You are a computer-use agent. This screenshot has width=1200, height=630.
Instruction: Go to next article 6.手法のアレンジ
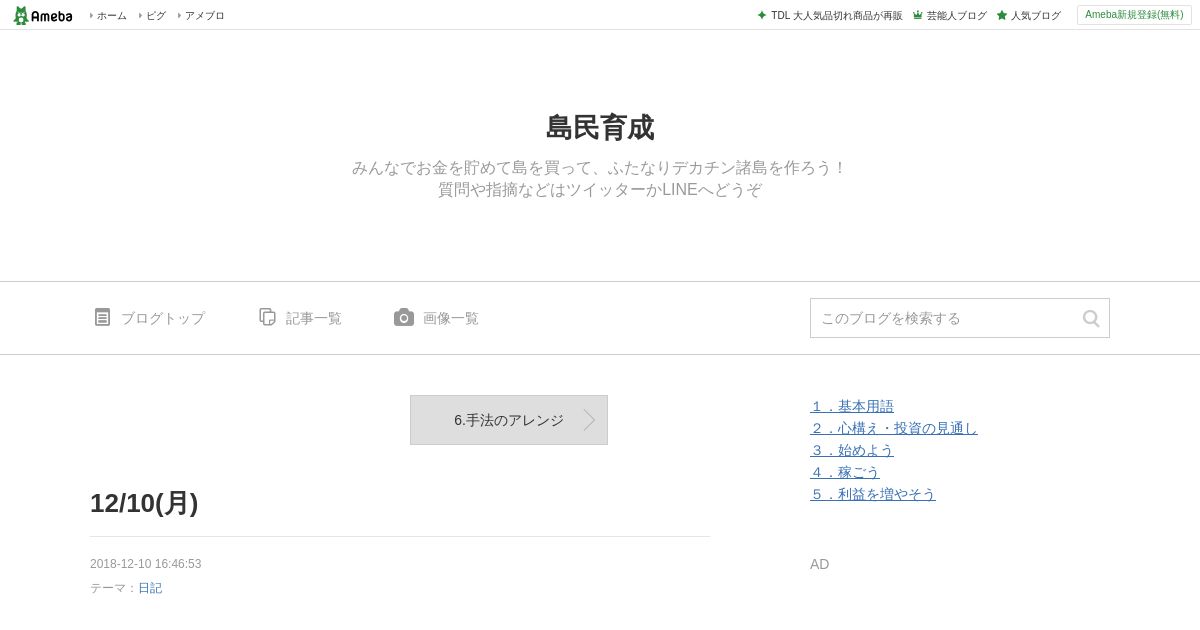tap(509, 420)
